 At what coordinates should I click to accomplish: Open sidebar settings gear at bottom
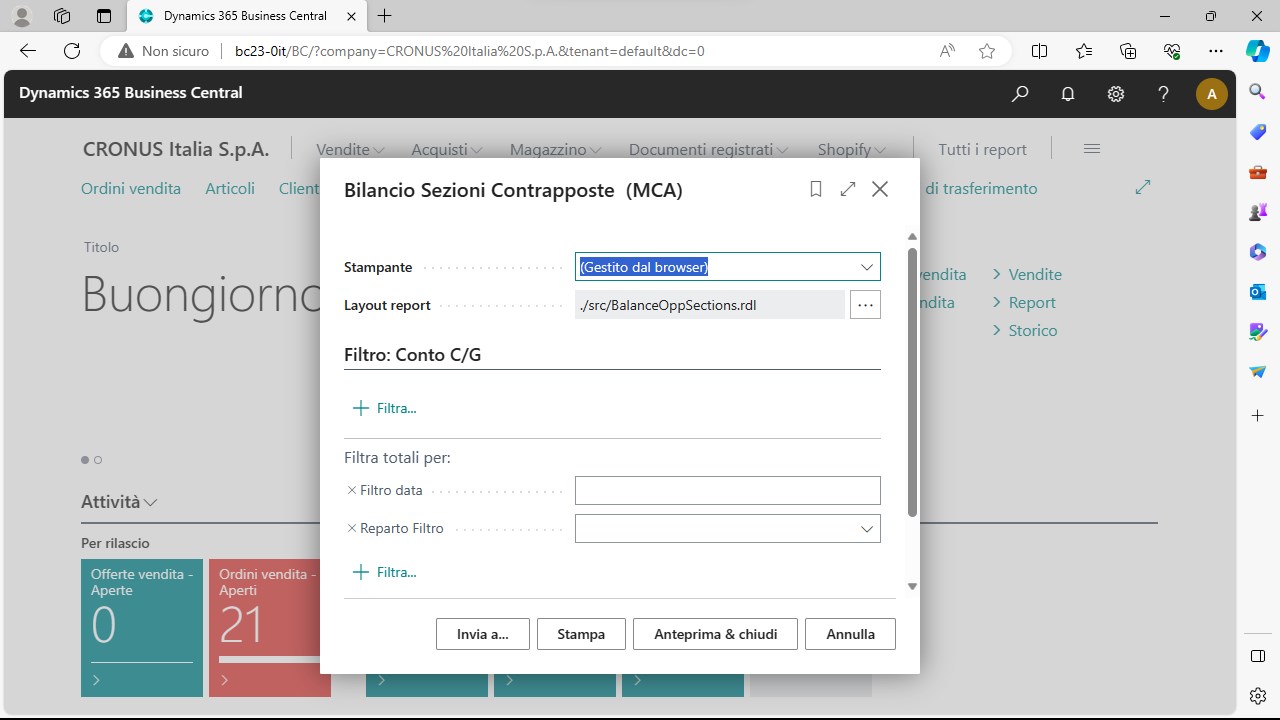pos(1258,695)
